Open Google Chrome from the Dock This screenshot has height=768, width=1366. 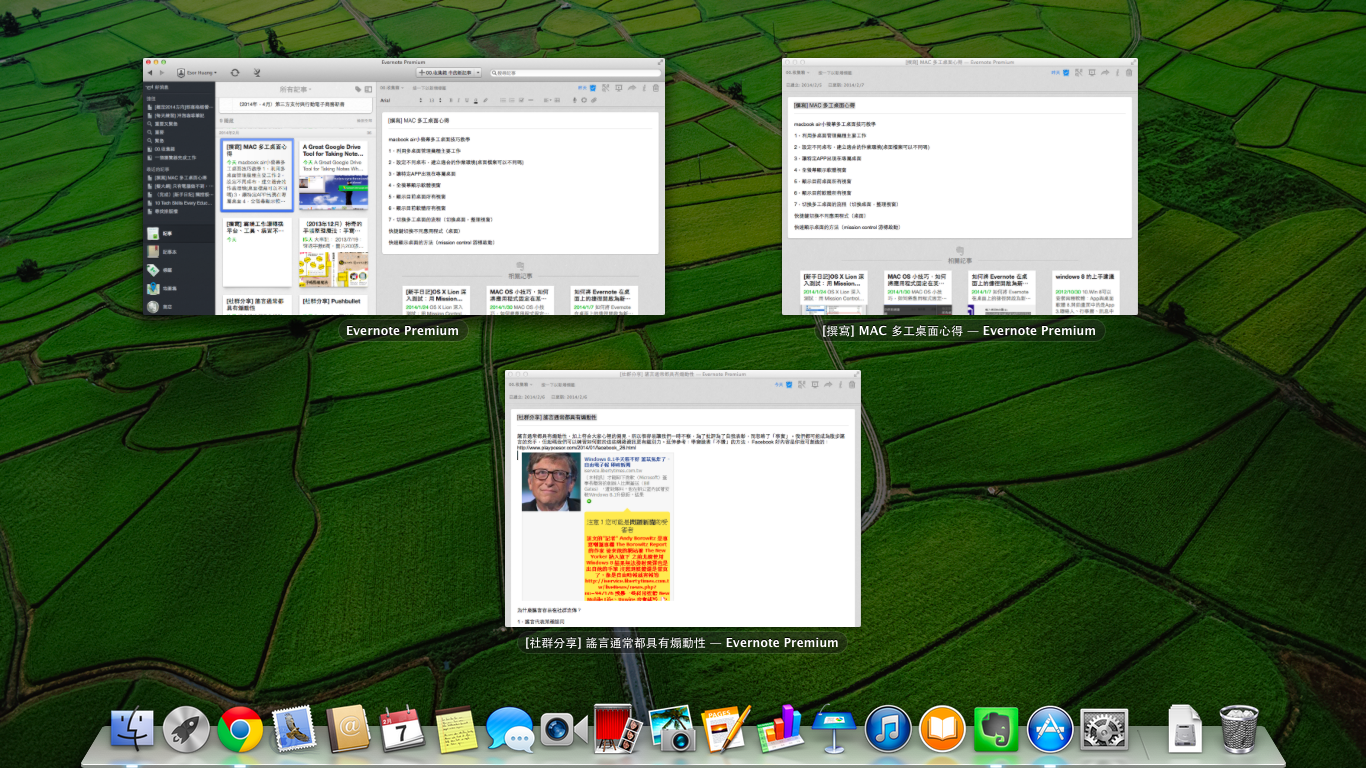tap(240, 730)
